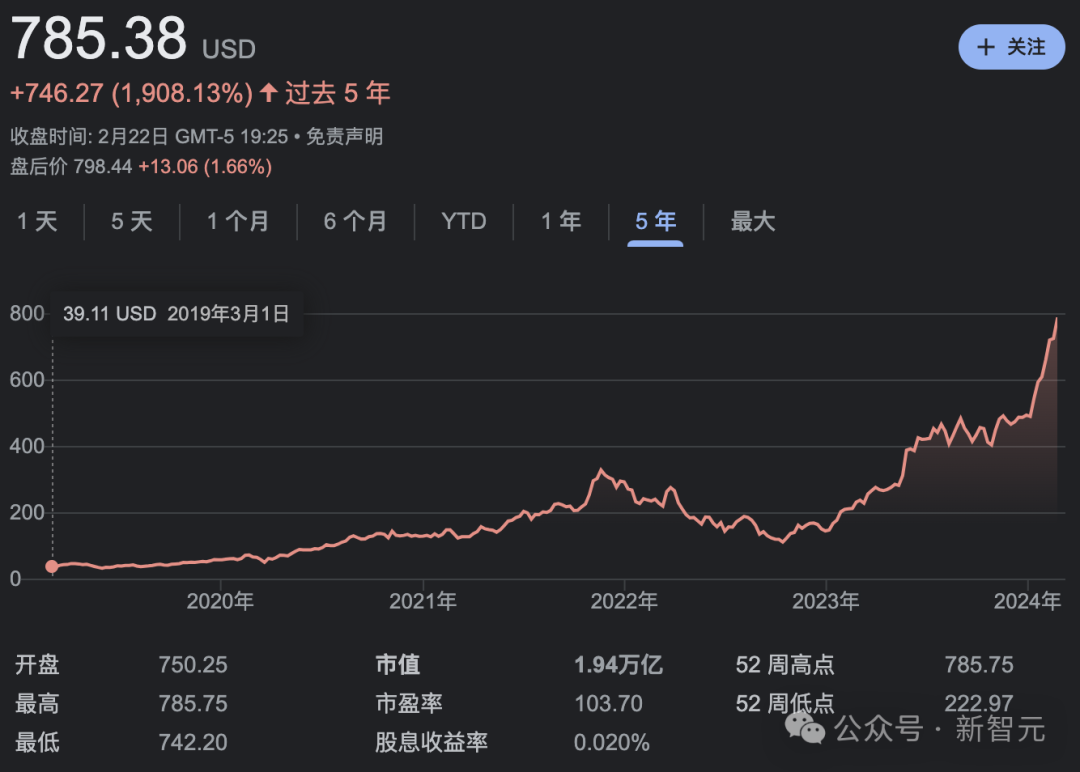Open the 免责声明 disclaimer link

pyautogui.click(x=344, y=136)
